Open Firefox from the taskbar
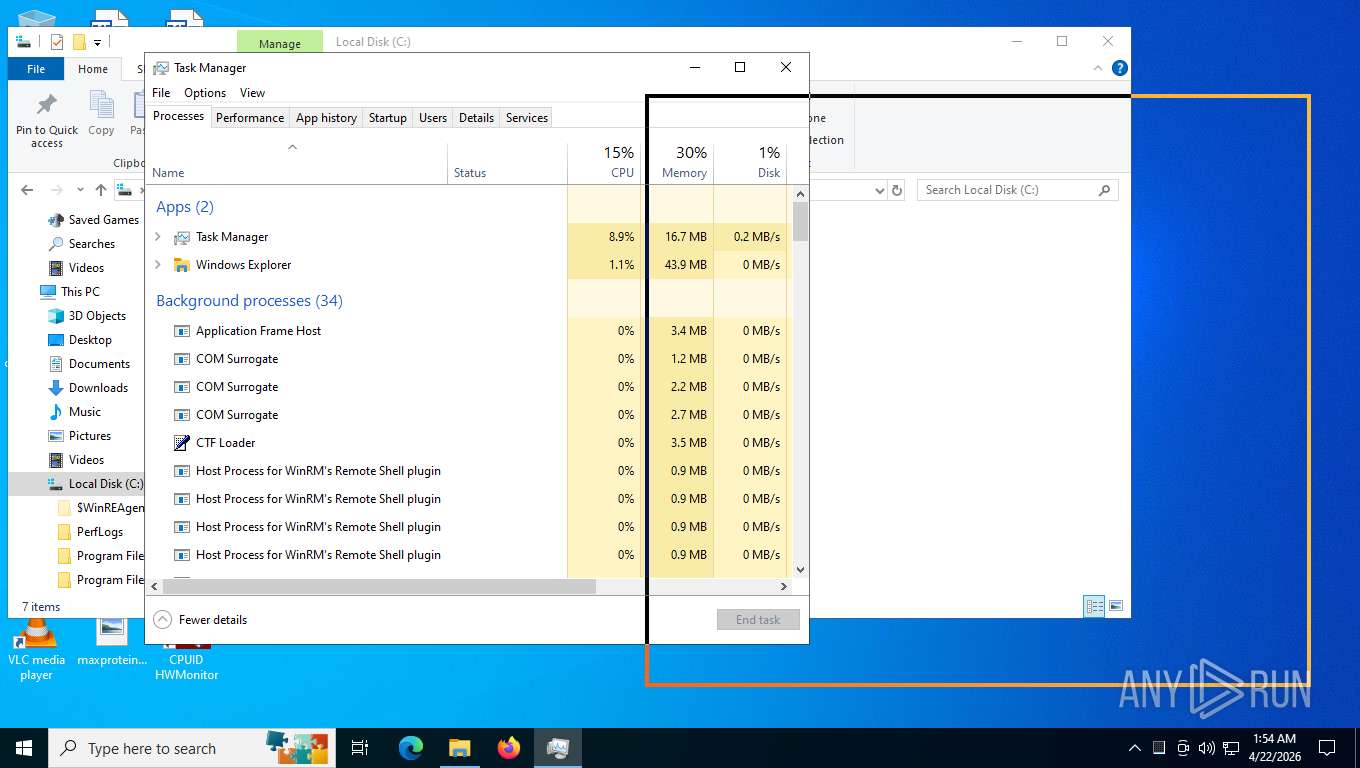The image size is (1360, 768). coord(509,748)
